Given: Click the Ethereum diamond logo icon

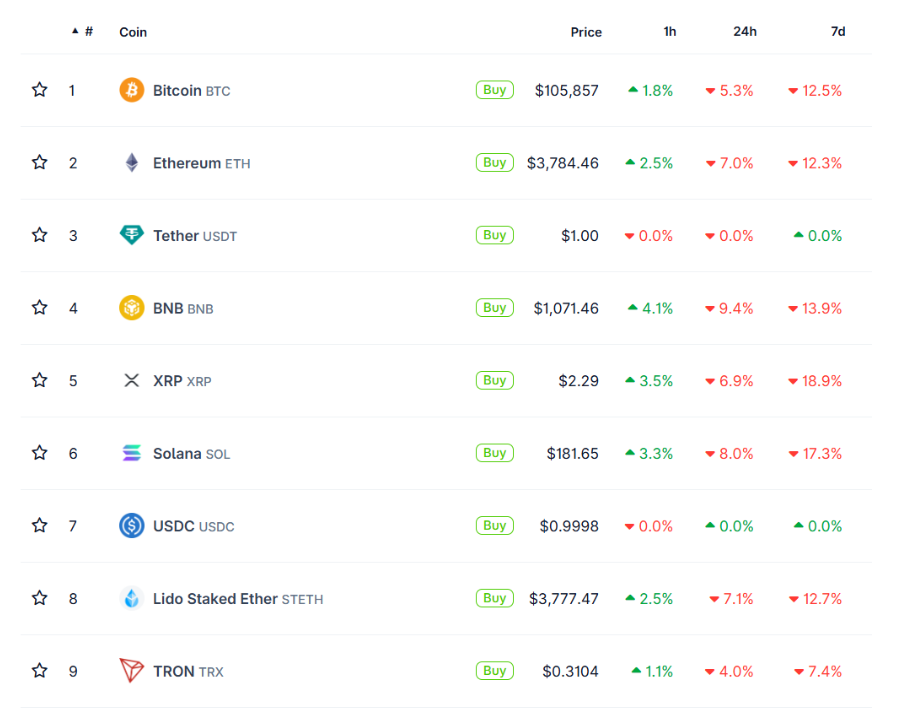Looking at the screenshot, I should pos(132,163).
